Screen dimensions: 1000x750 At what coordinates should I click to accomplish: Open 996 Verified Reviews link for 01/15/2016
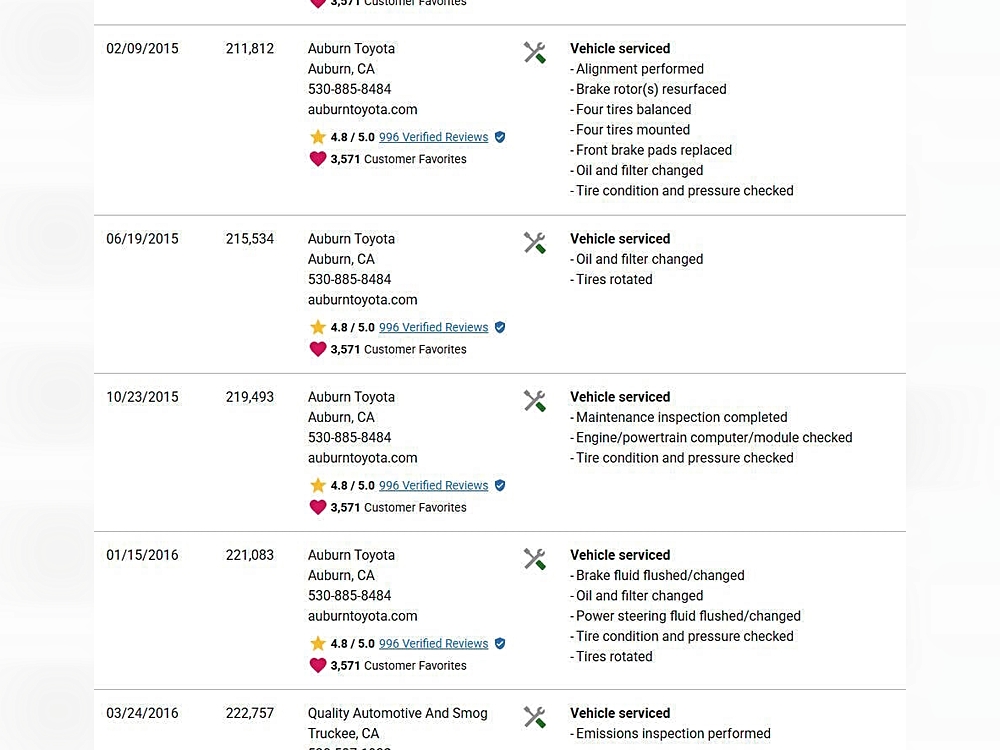click(433, 643)
